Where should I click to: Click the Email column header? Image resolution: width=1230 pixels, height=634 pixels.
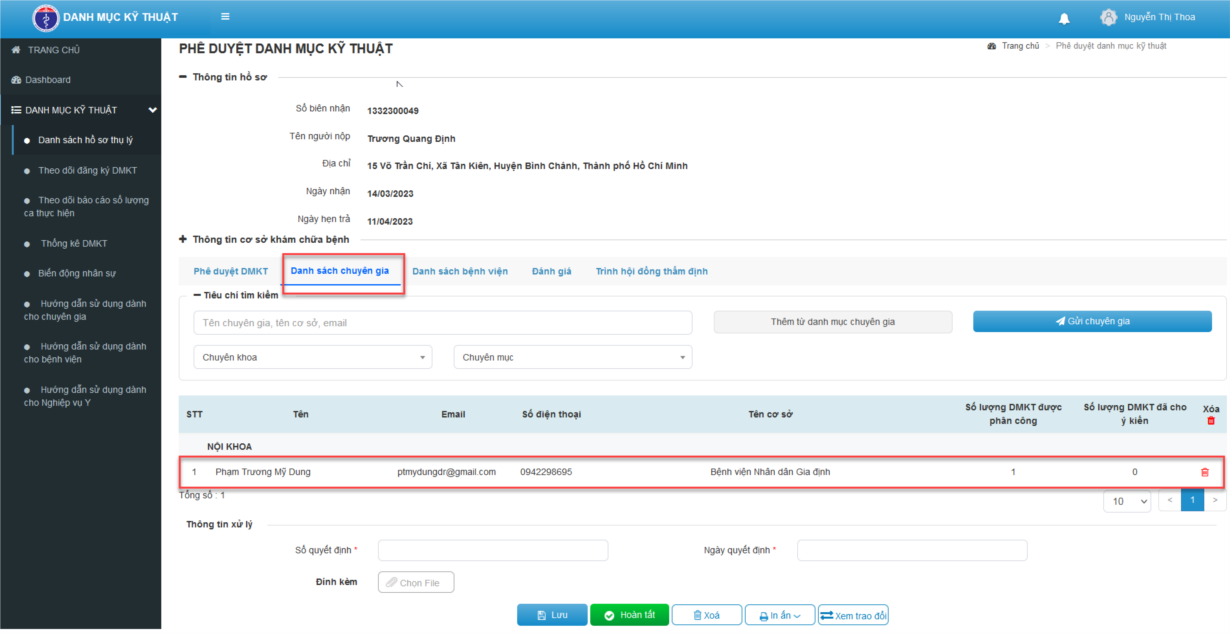point(453,414)
